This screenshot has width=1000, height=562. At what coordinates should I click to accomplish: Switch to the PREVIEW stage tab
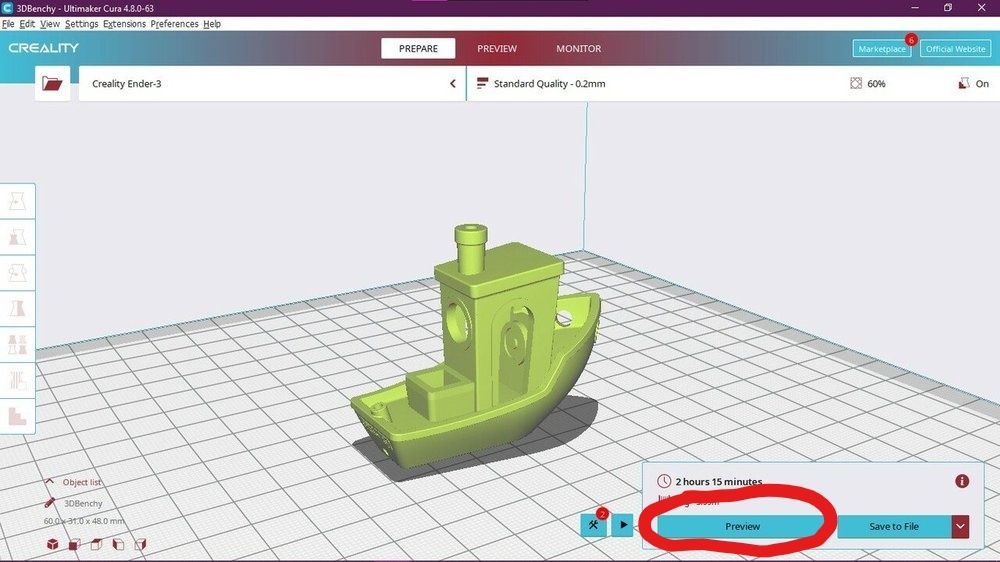click(497, 48)
